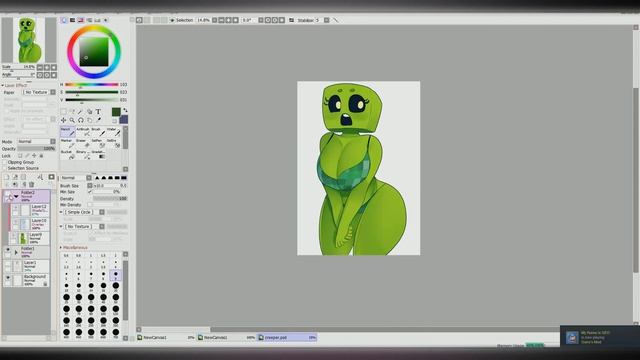Viewport: 640px width, 360px height.
Task: Select the Hand pan tool
Action: [89, 120]
